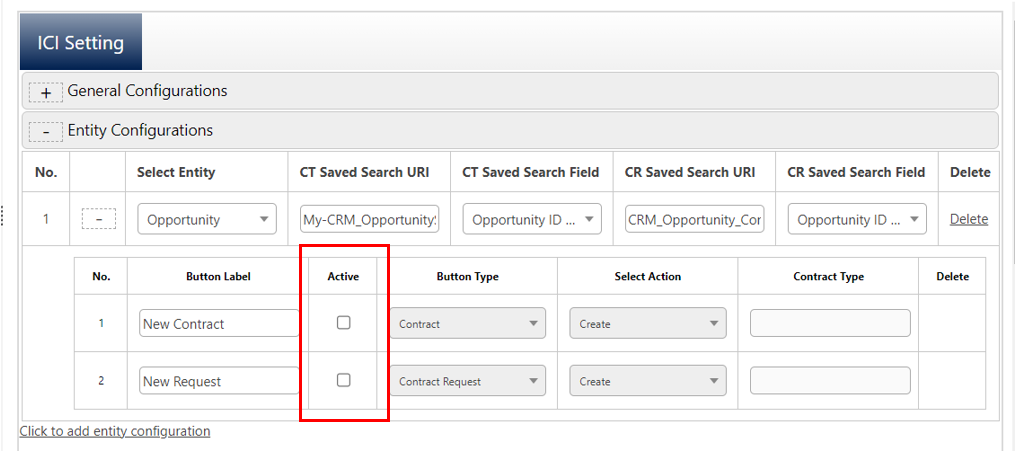Enable Active checkbox for New Request

(343, 380)
